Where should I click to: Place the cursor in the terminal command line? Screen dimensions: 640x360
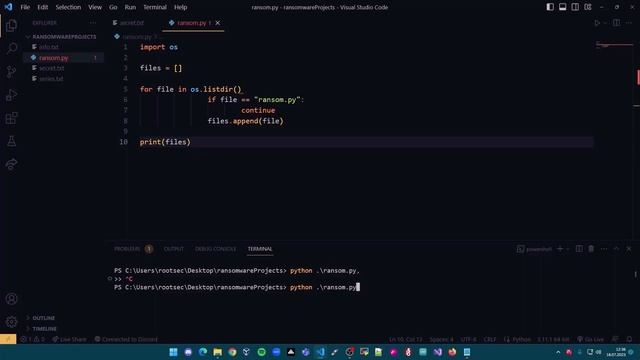(x=237, y=287)
